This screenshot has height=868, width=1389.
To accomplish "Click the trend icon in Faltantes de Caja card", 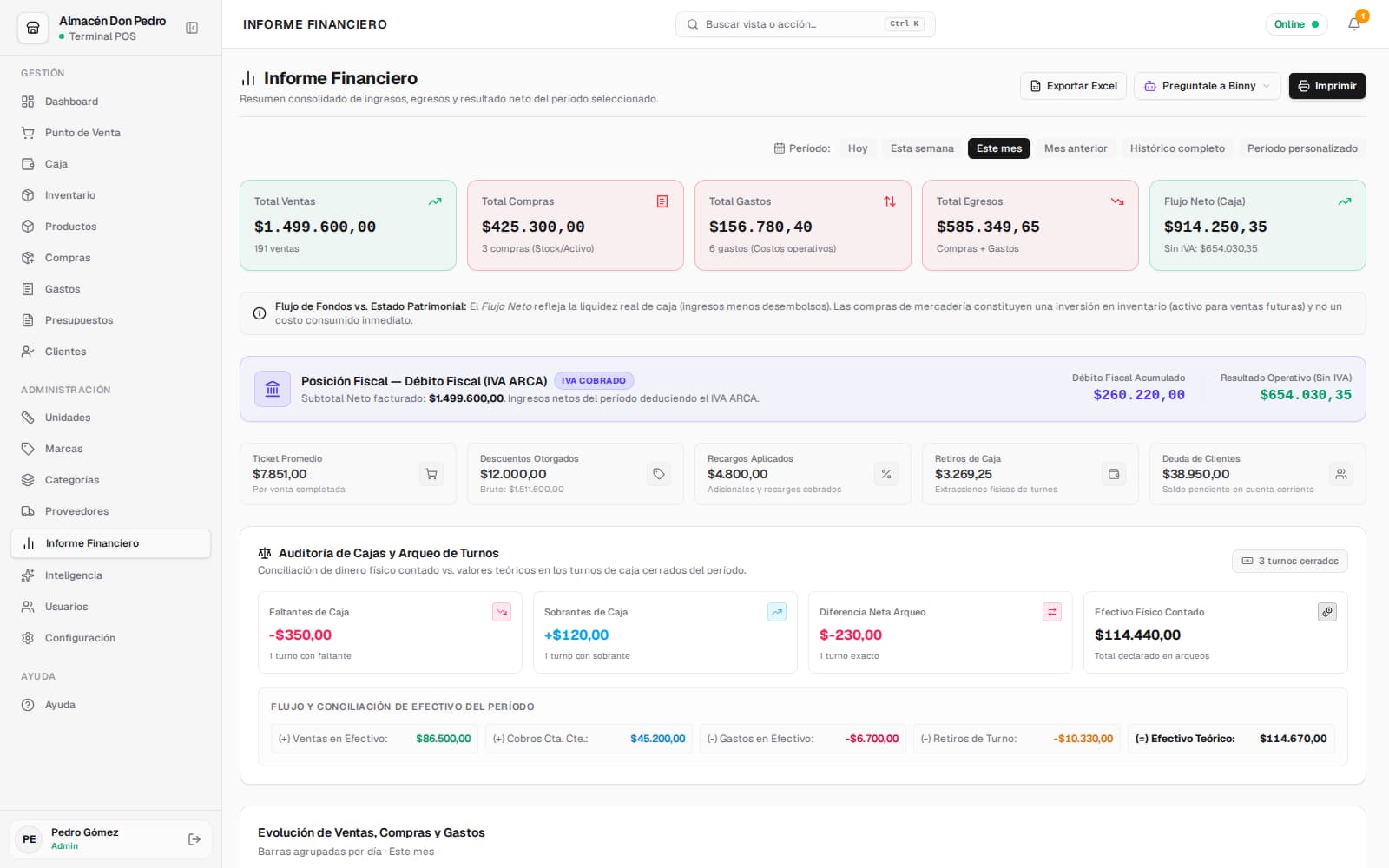I will tap(502, 612).
